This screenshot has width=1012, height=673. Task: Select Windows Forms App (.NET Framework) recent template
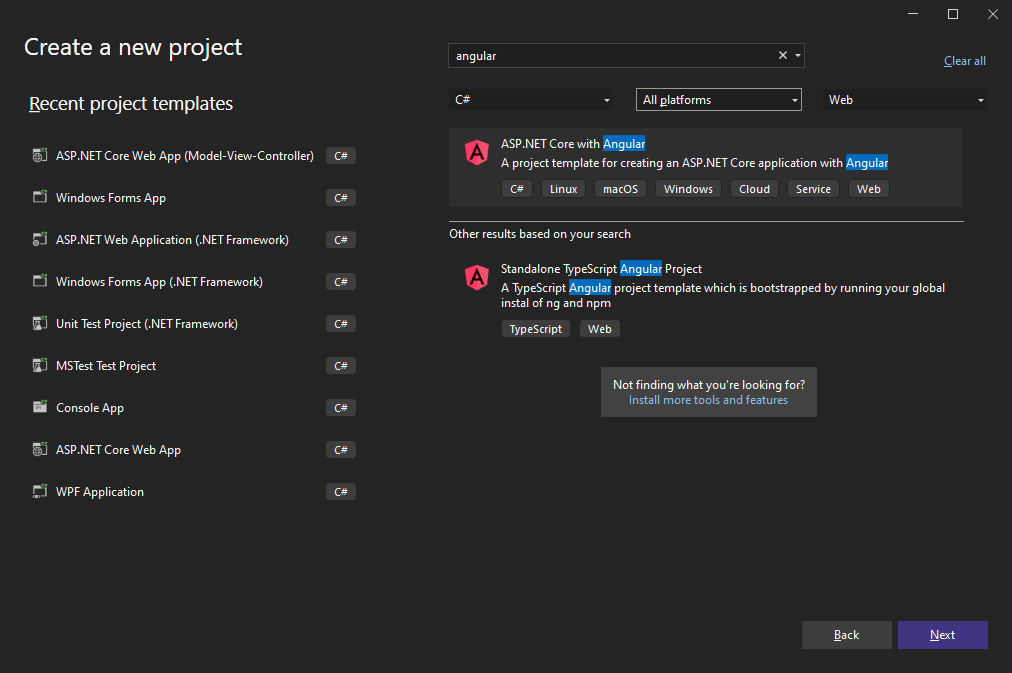pyautogui.click(x=194, y=281)
